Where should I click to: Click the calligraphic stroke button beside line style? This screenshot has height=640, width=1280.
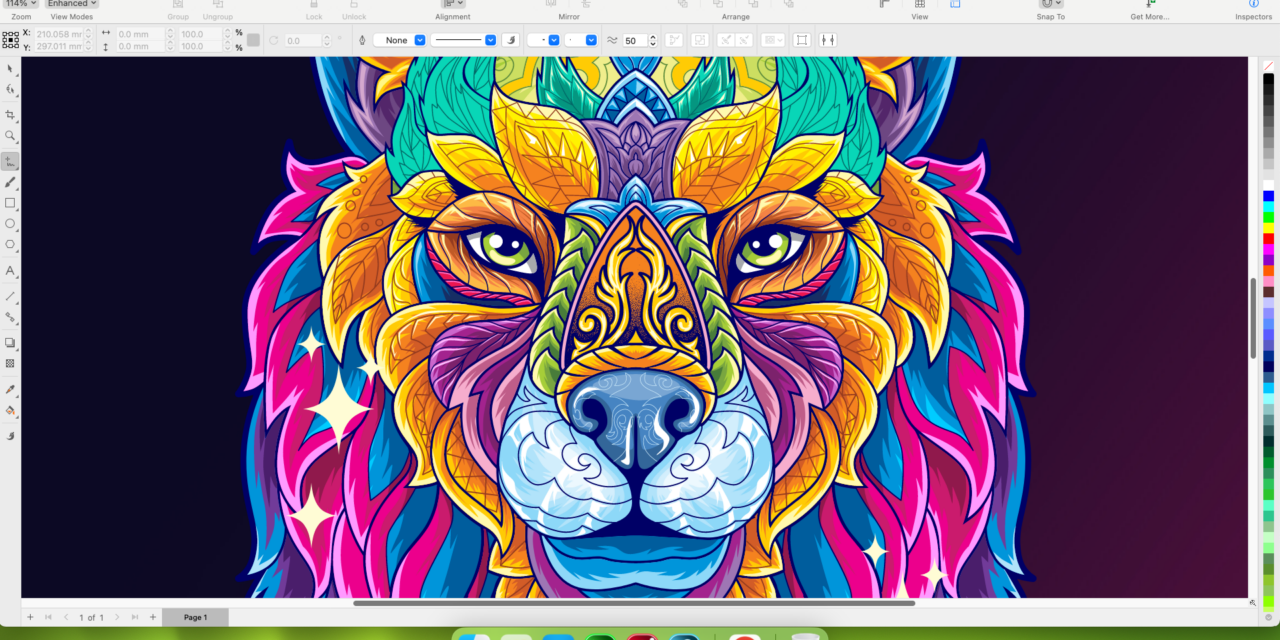click(x=511, y=40)
